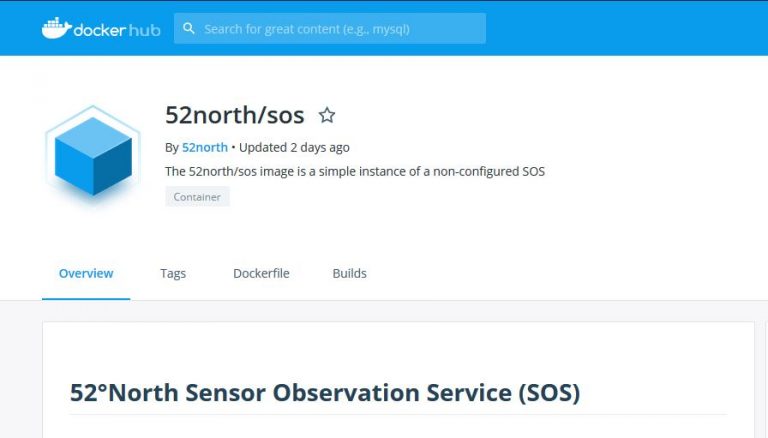This screenshot has height=438, width=768.
Task: Click the Sensor Observation Service README heading
Action: [x=325, y=393]
